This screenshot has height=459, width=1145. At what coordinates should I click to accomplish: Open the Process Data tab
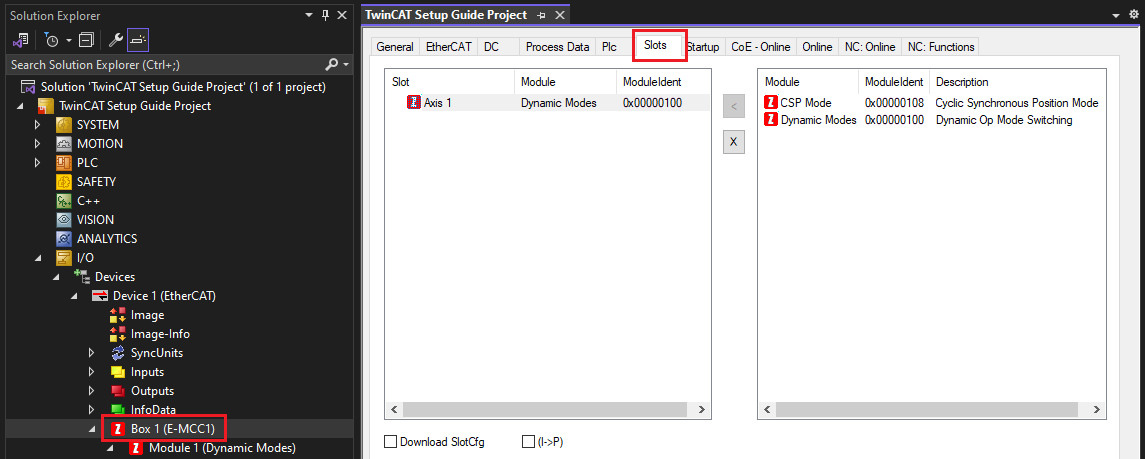(558, 47)
